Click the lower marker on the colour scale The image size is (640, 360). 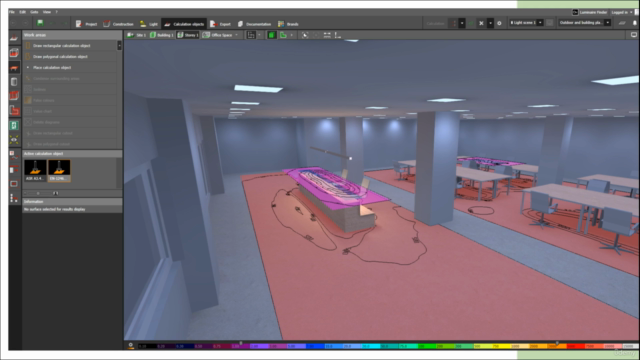pos(240,343)
